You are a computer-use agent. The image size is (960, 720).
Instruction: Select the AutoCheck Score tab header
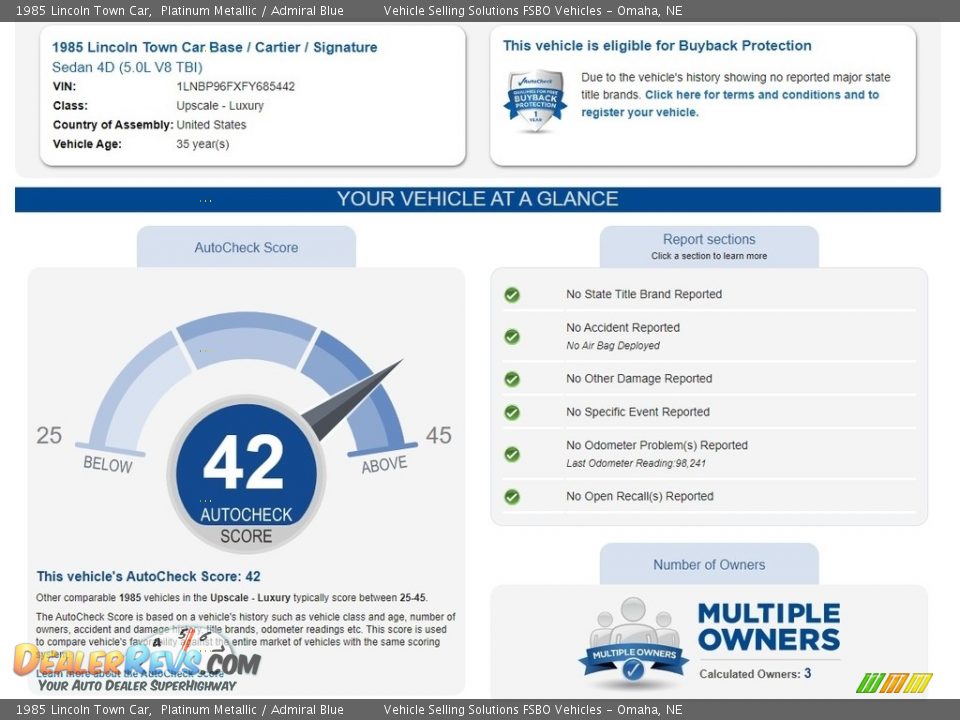pos(246,247)
